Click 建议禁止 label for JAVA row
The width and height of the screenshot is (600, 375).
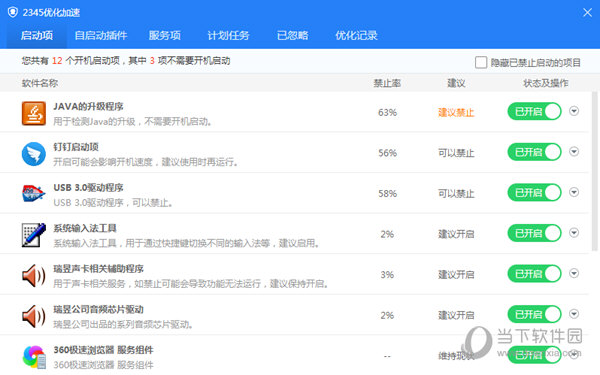[456, 112]
